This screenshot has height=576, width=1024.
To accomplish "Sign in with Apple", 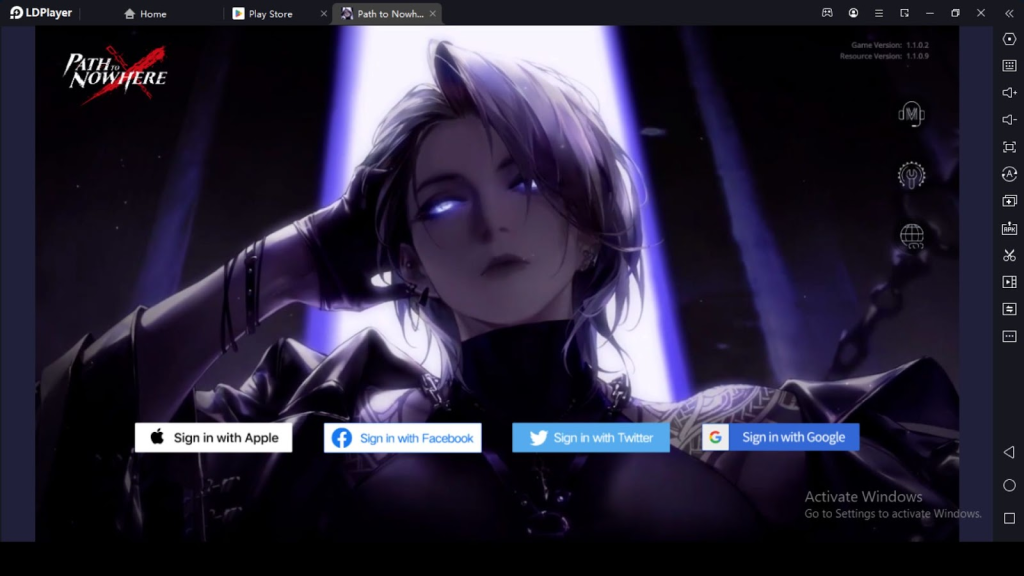I will (214, 438).
